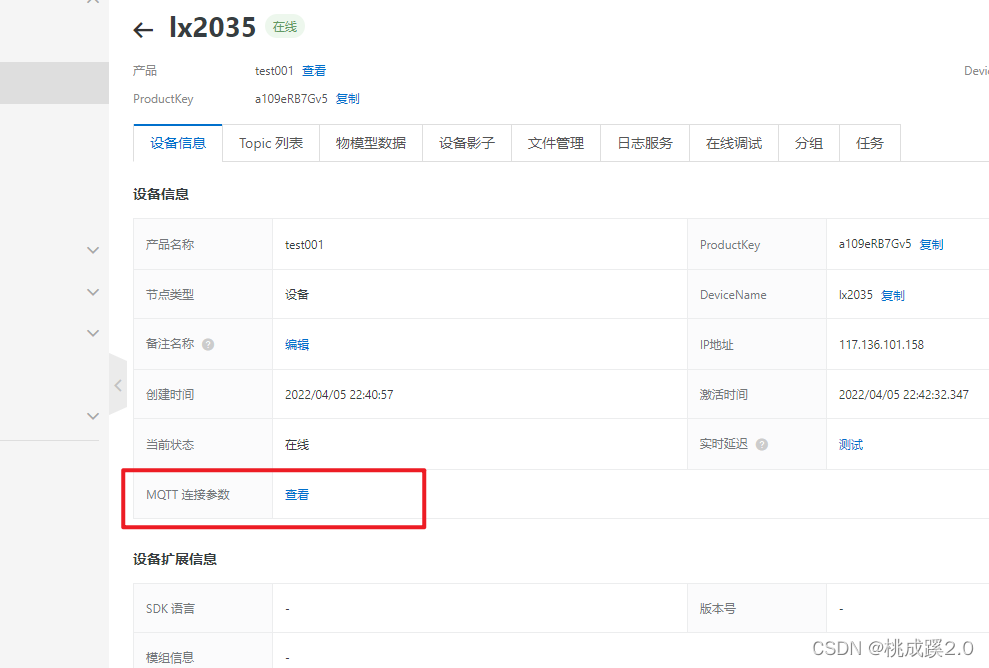Select 创建时间 value 2022/04/05 22:40:57
989x668 pixels.
click(x=339, y=394)
